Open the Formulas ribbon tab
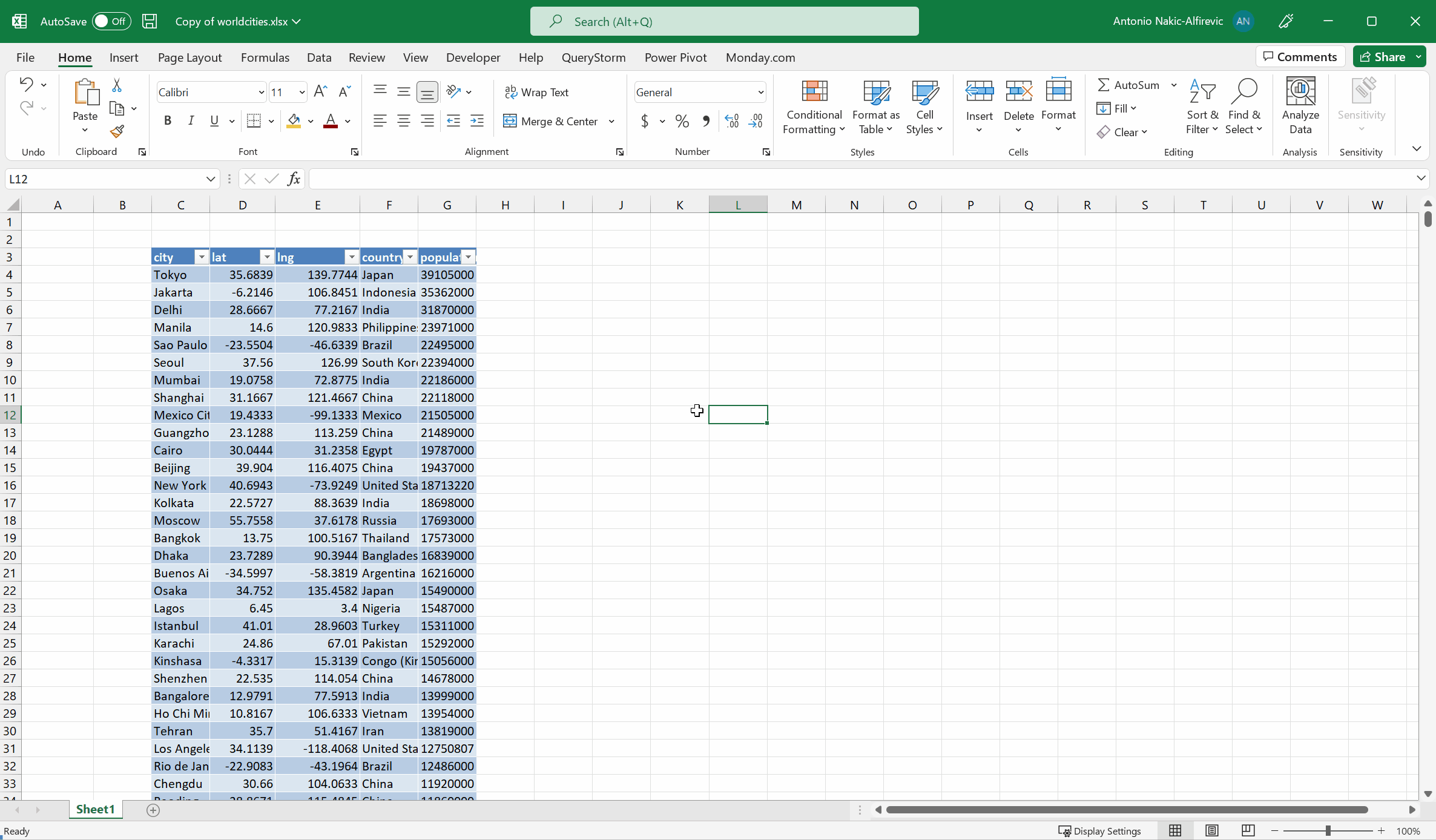 265,57
